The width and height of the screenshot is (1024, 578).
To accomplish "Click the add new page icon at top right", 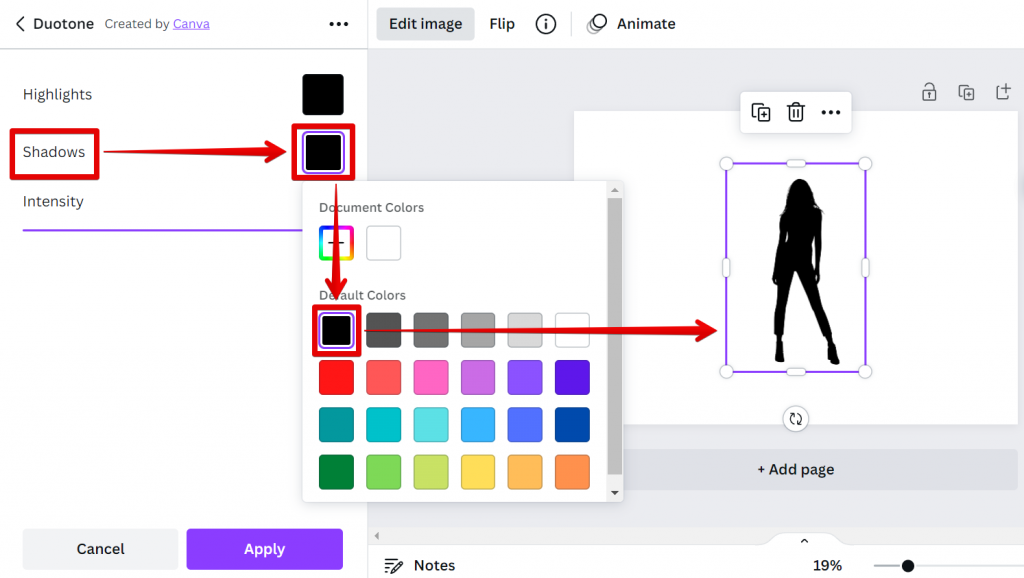I will tap(1002, 92).
